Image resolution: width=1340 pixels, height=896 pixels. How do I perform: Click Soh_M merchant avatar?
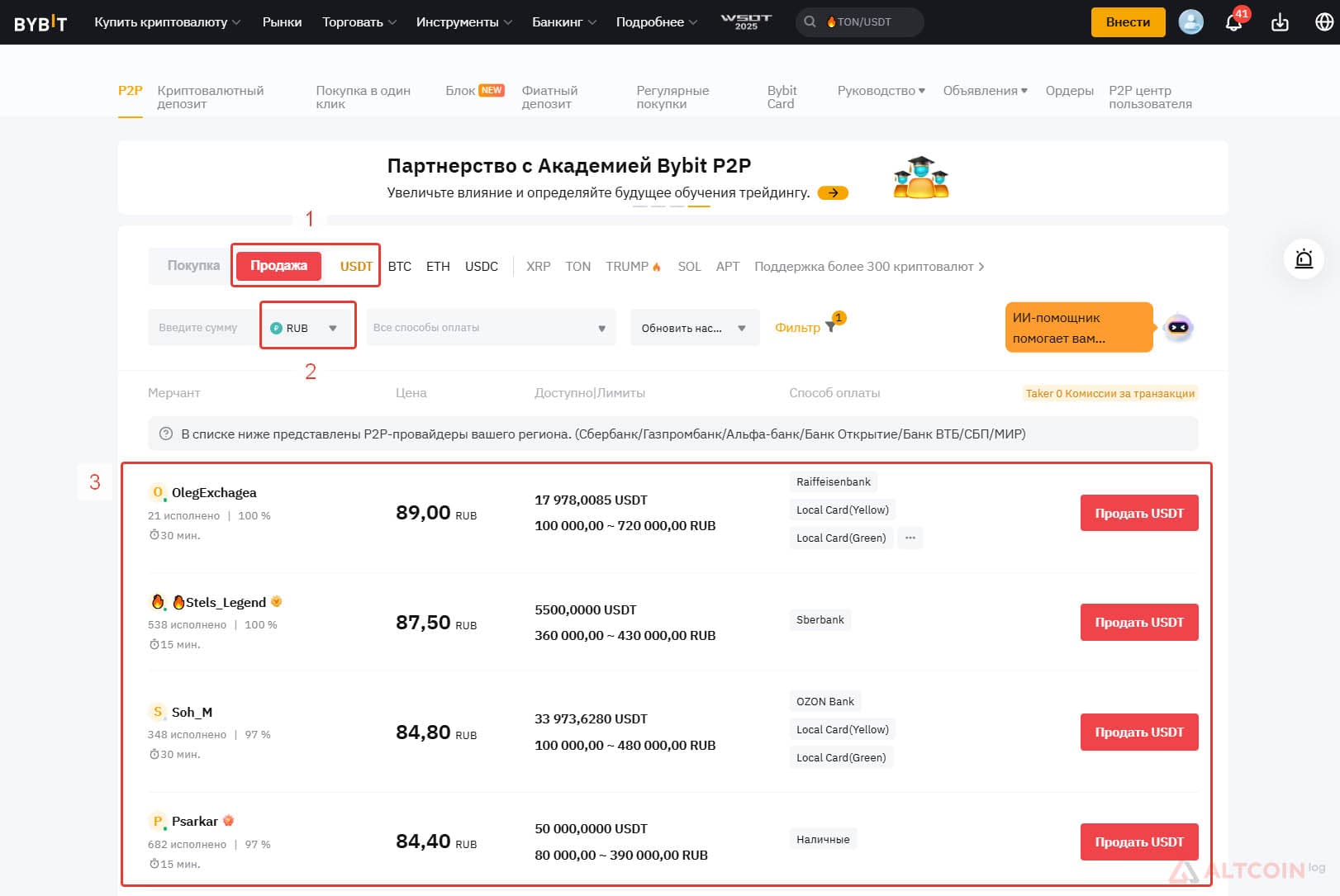[158, 712]
